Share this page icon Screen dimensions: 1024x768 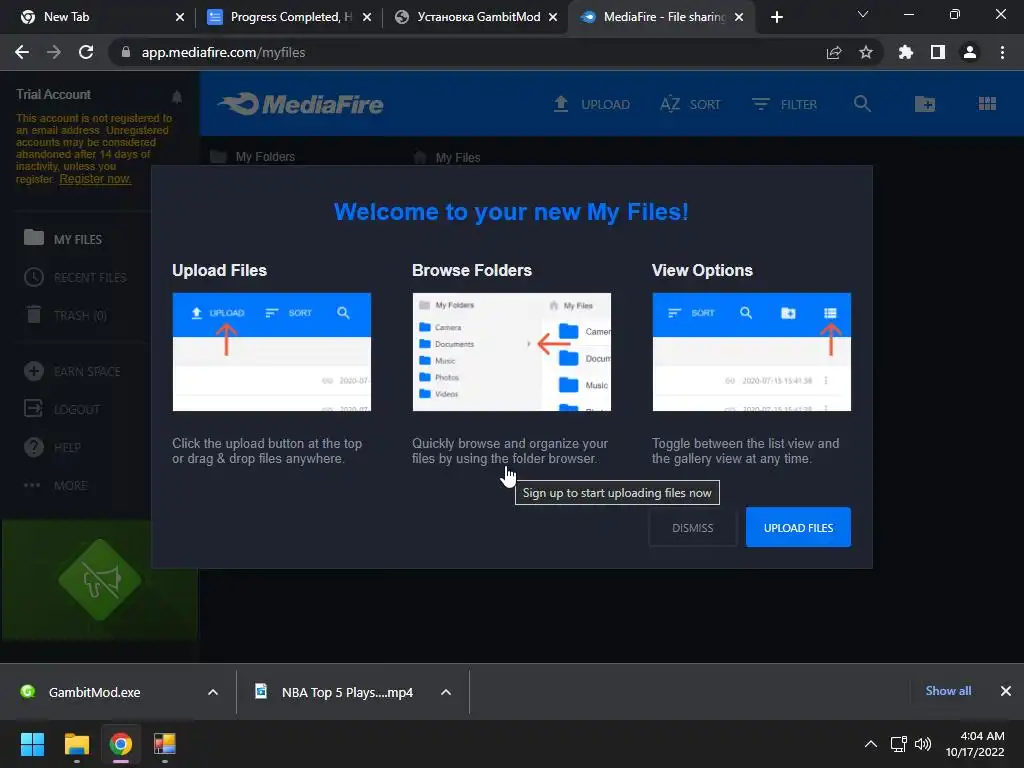coord(834,52)
